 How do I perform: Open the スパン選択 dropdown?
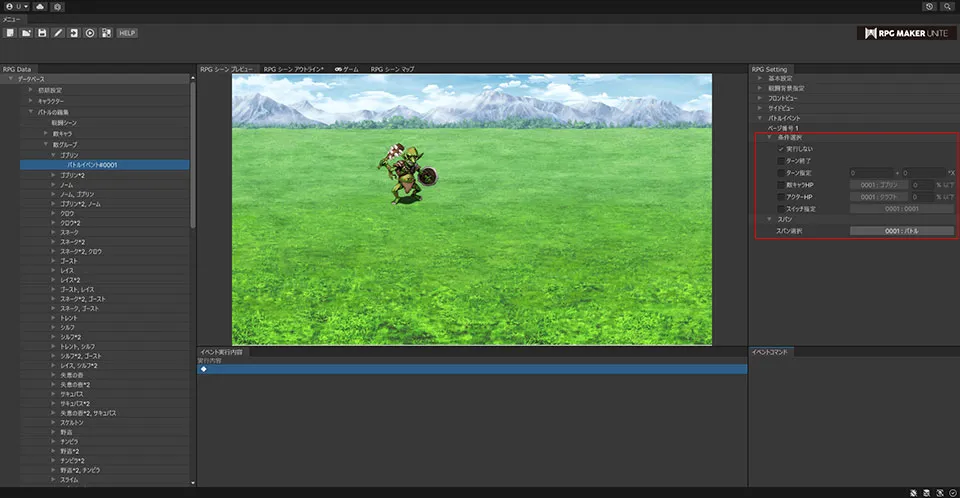tap(901, 231)
